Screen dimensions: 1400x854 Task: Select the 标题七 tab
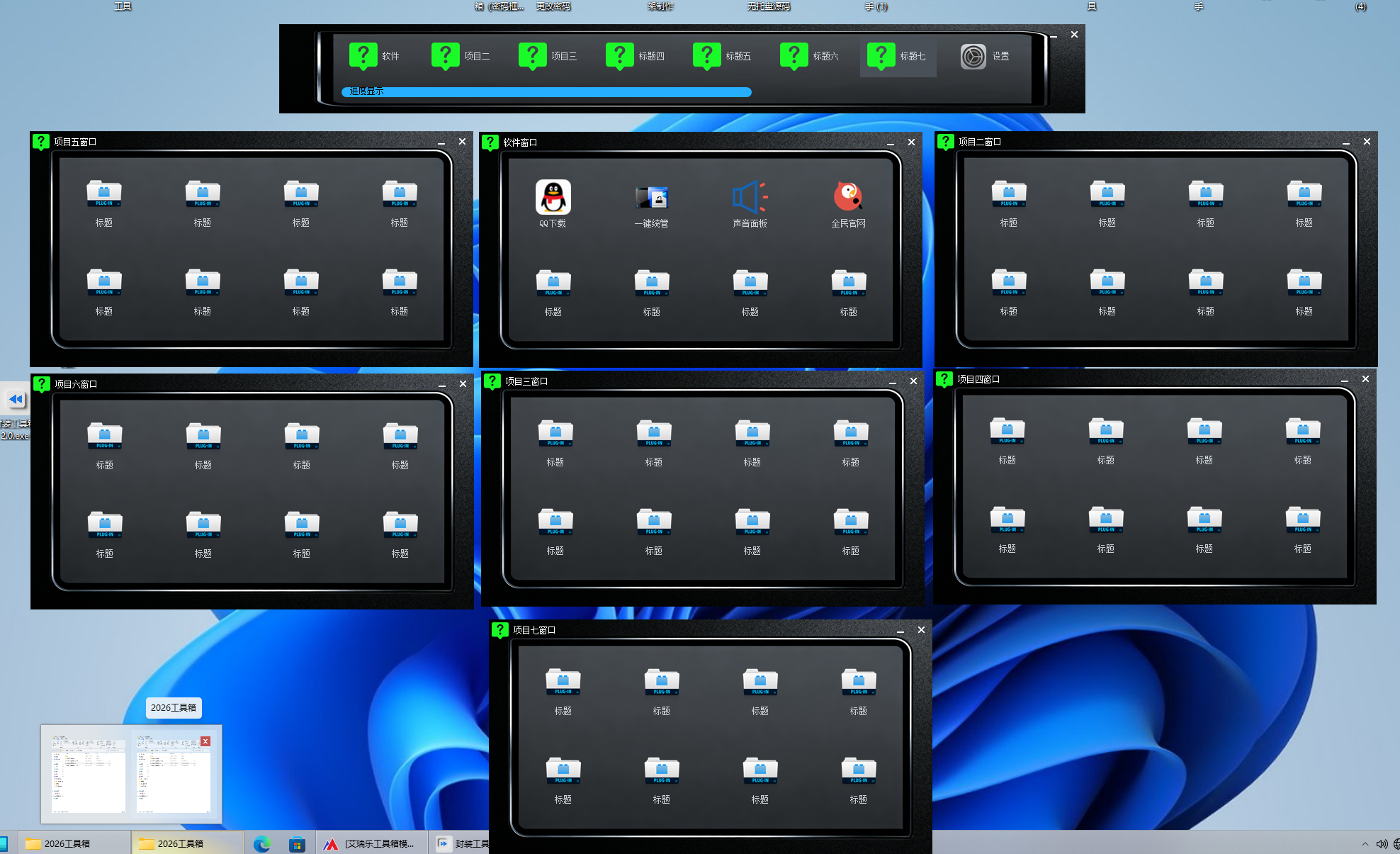tap(897, 56)
